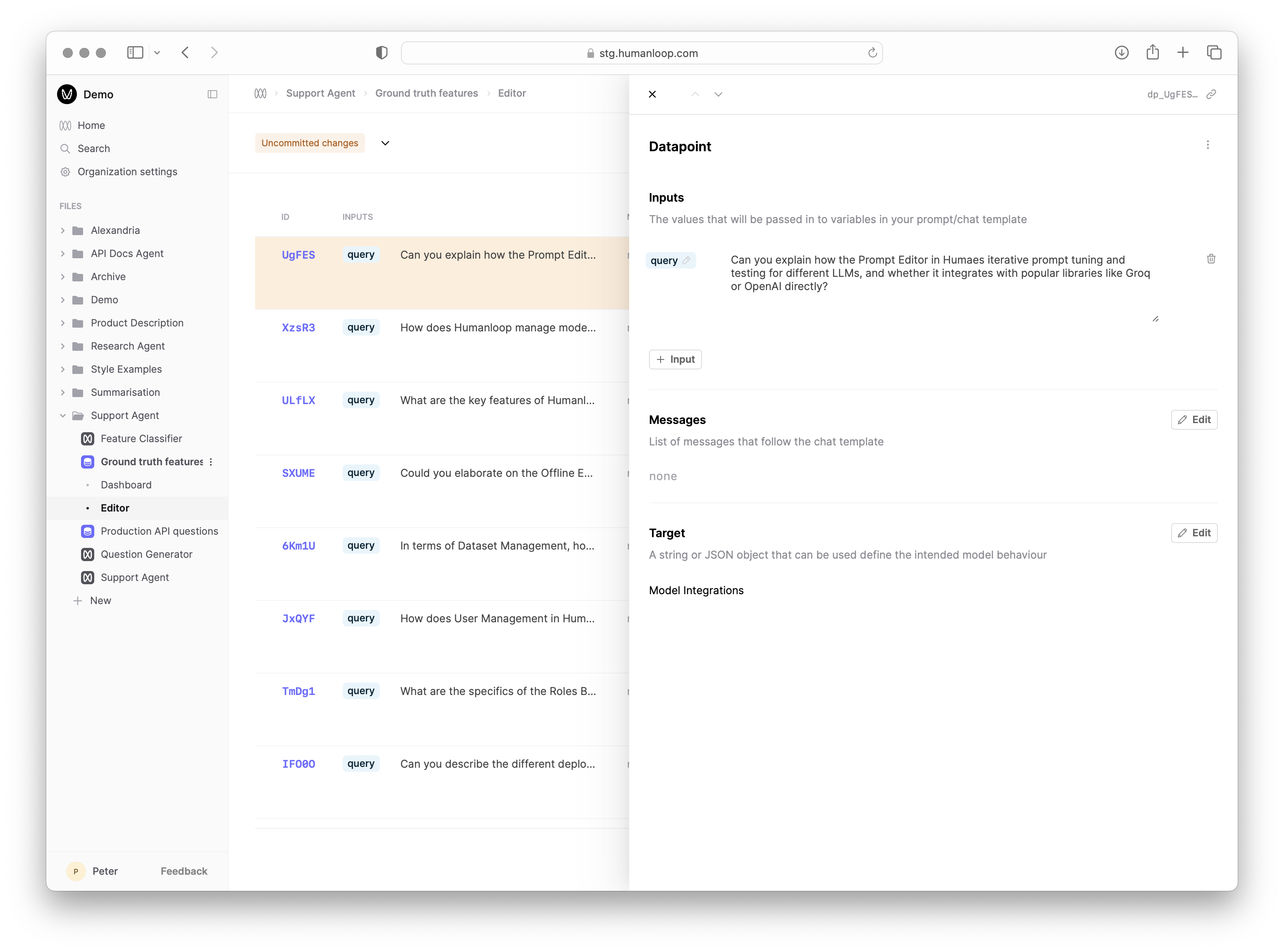Click the Feature Classifier prompt icon
This screenshot has height=952, width=1284.
pyautogui.click(x=88, y=438)
